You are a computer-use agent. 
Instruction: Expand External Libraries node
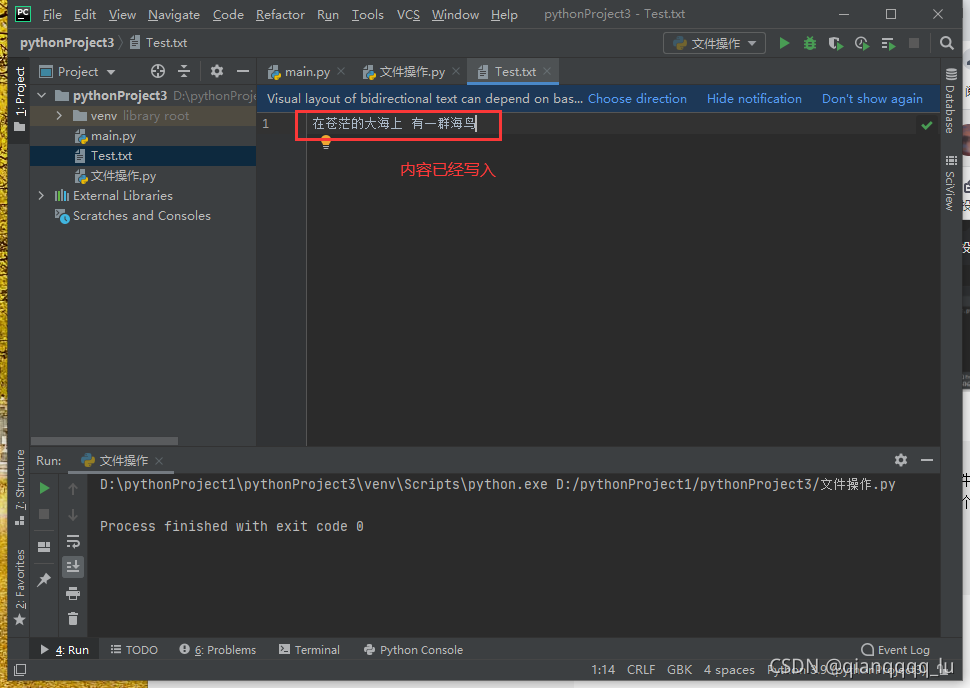point(41,196)
